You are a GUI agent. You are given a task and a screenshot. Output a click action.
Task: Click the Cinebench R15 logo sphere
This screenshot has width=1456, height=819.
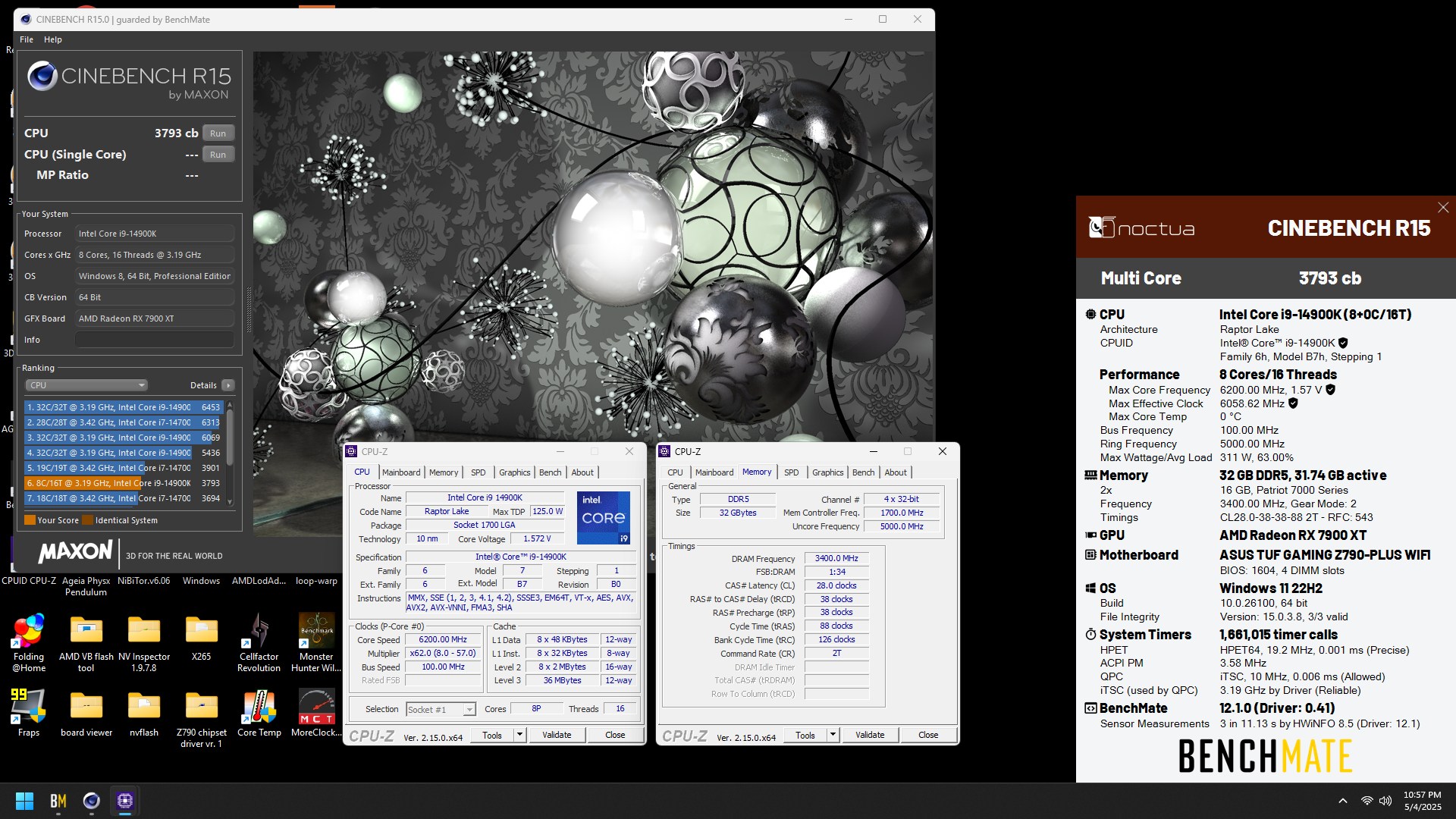click(x=42, y=77)
